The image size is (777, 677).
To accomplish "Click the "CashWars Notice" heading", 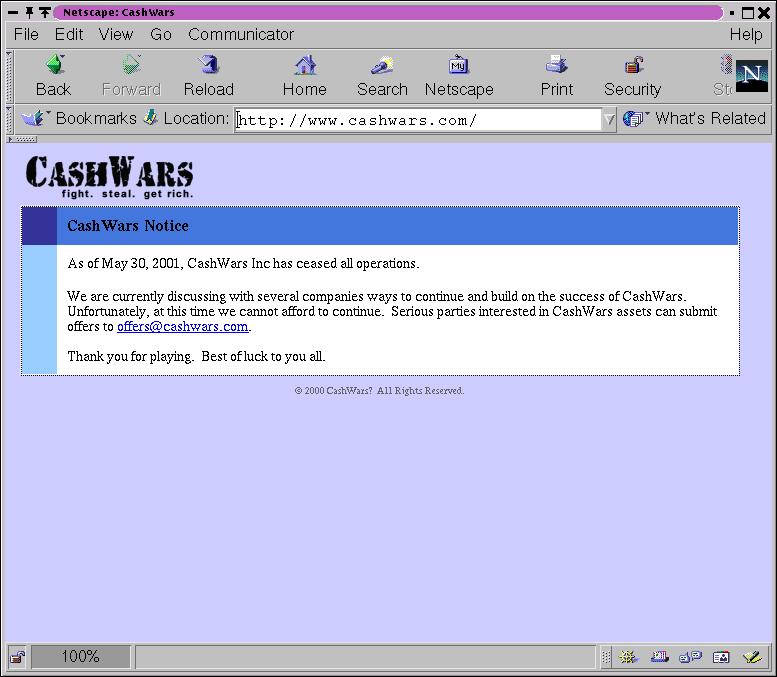I will coord(128,226).
